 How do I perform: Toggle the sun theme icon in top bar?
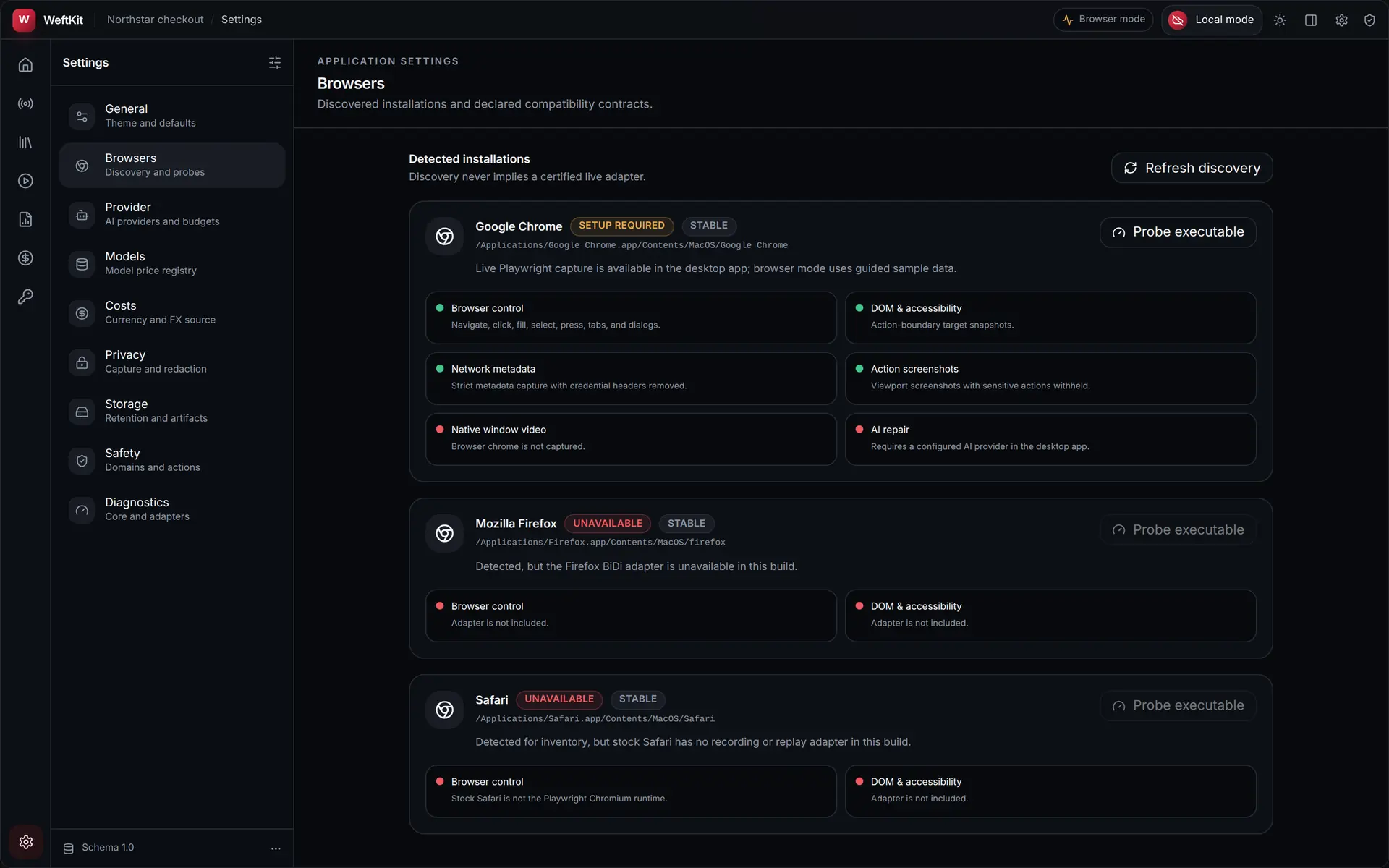pos(1280,20)
